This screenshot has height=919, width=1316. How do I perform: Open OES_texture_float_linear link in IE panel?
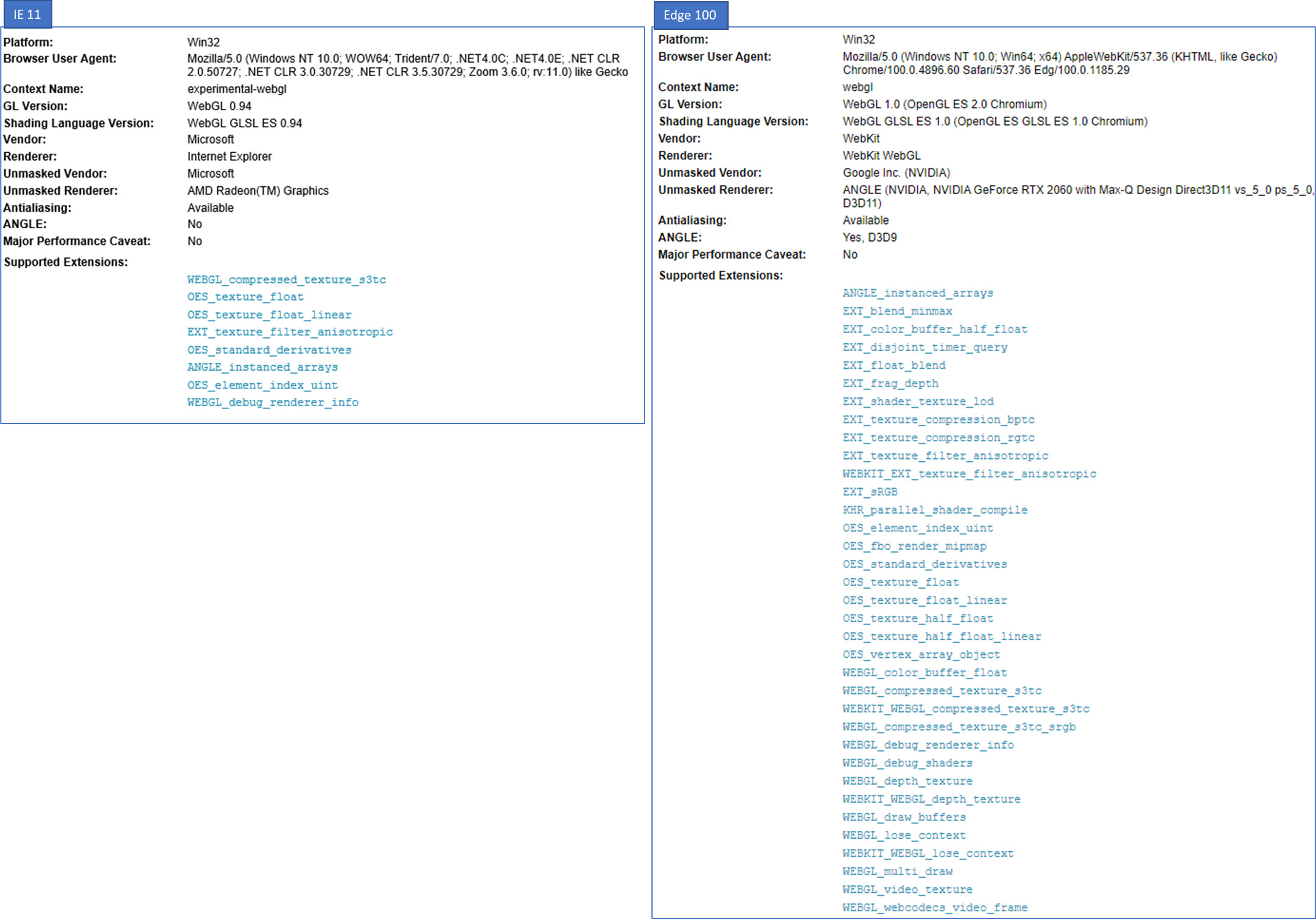coord(269,315)
